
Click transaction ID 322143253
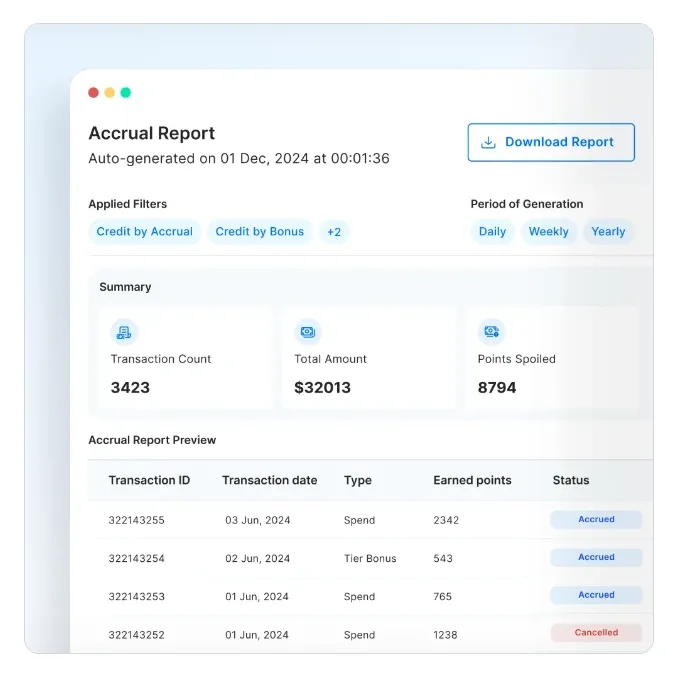pos(136,597)
